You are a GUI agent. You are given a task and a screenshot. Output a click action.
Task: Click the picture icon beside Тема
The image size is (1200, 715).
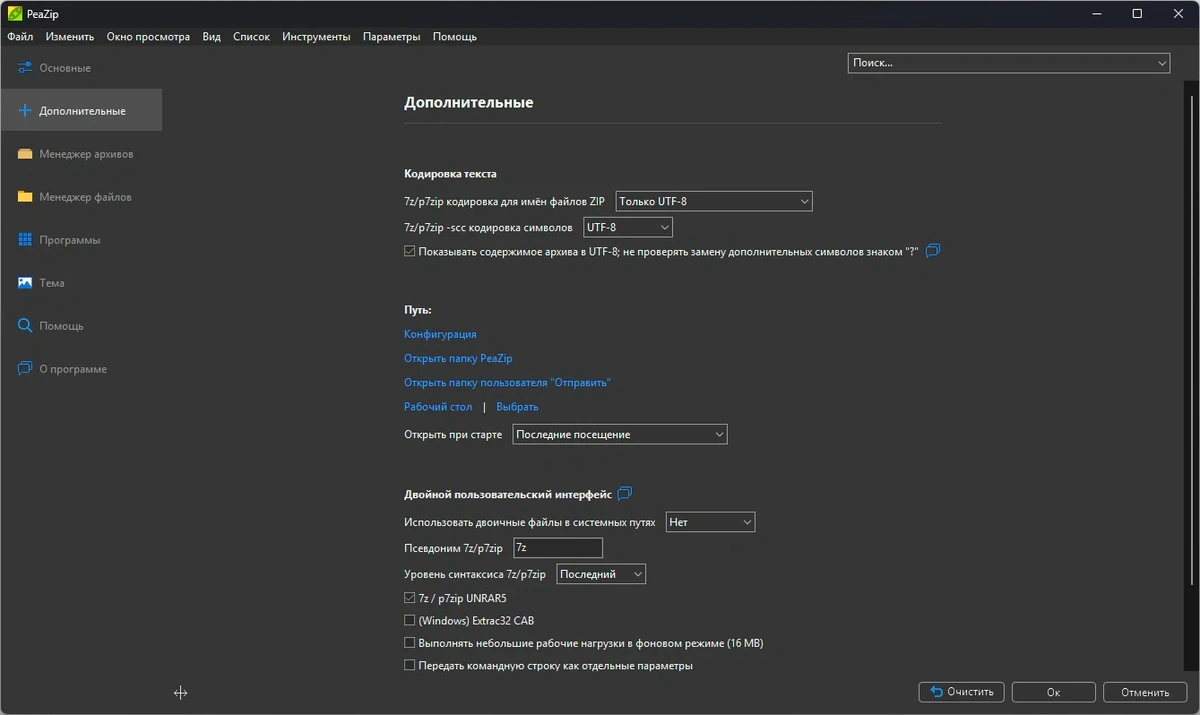pos(25,283)
